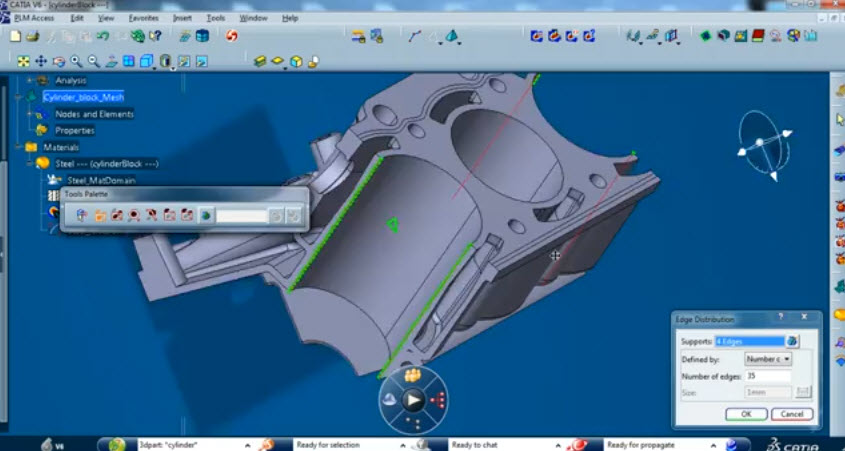The image size is (845, 451).
Task: Open the view mode cube dropdown arrow
Action: 155,68
